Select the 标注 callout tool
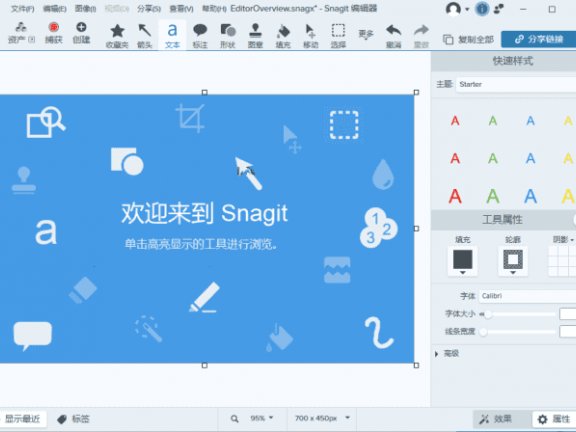 [200, 36]
